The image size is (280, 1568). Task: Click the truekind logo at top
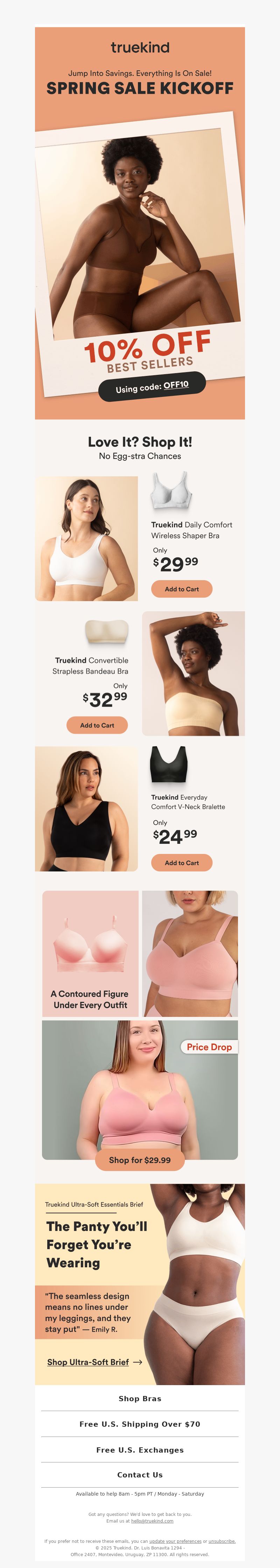pyautogui.click(x=140, y=48)
